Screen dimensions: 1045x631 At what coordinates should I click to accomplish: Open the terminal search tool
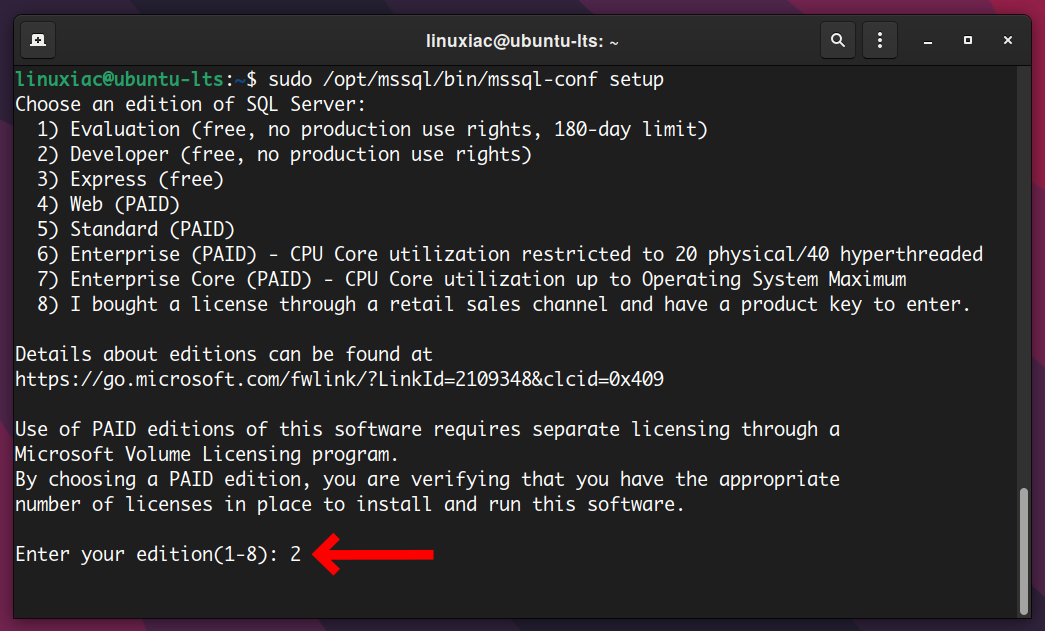[x=838, y=41]
